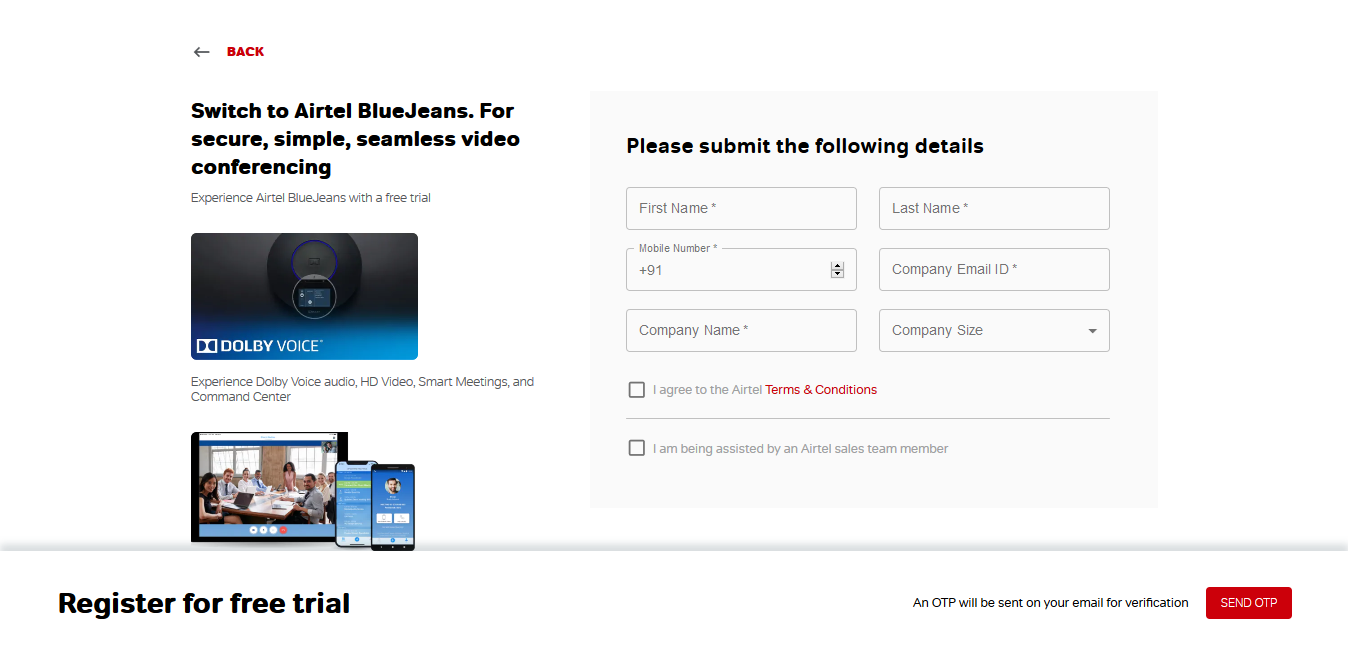Decrease mobile number with down stepper arrow
The width and height of the screenshot is (1348, 653).
[x=838, y=274]
